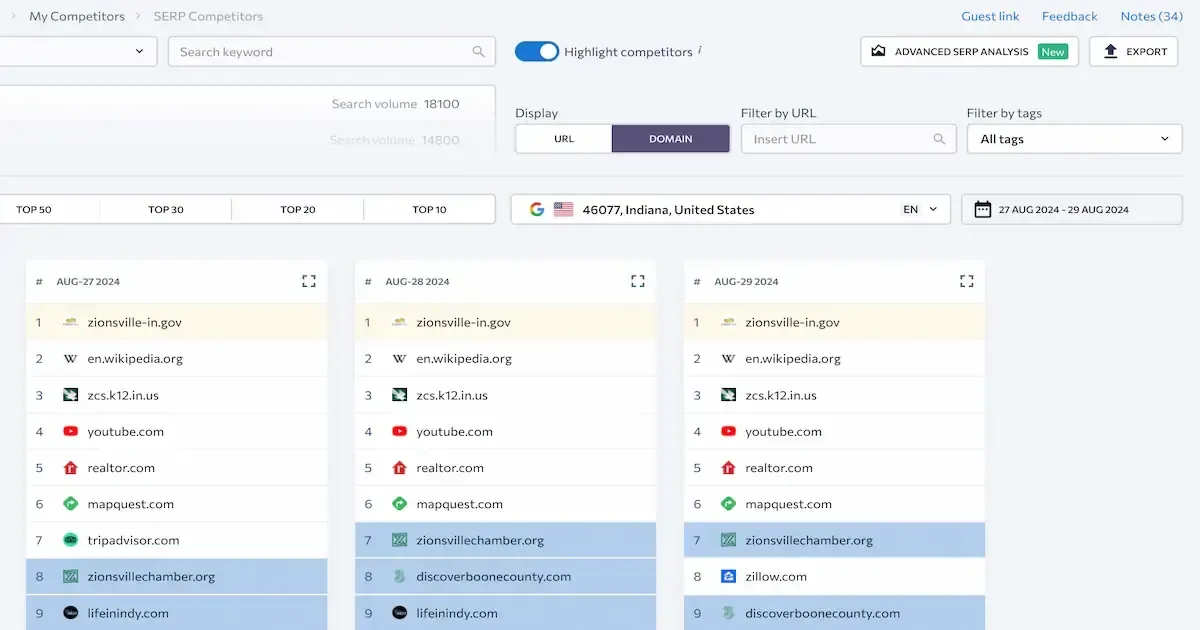Viewport: 1200px width, 630px height.
Task: Expand the AUG-29 2024 column fullscreen
Action: (967, 281)
